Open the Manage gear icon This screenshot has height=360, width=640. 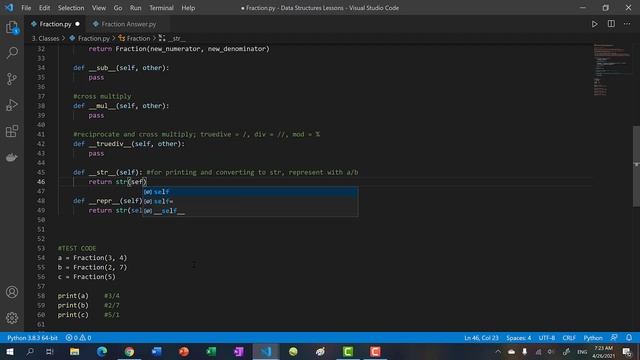point(12,318)
